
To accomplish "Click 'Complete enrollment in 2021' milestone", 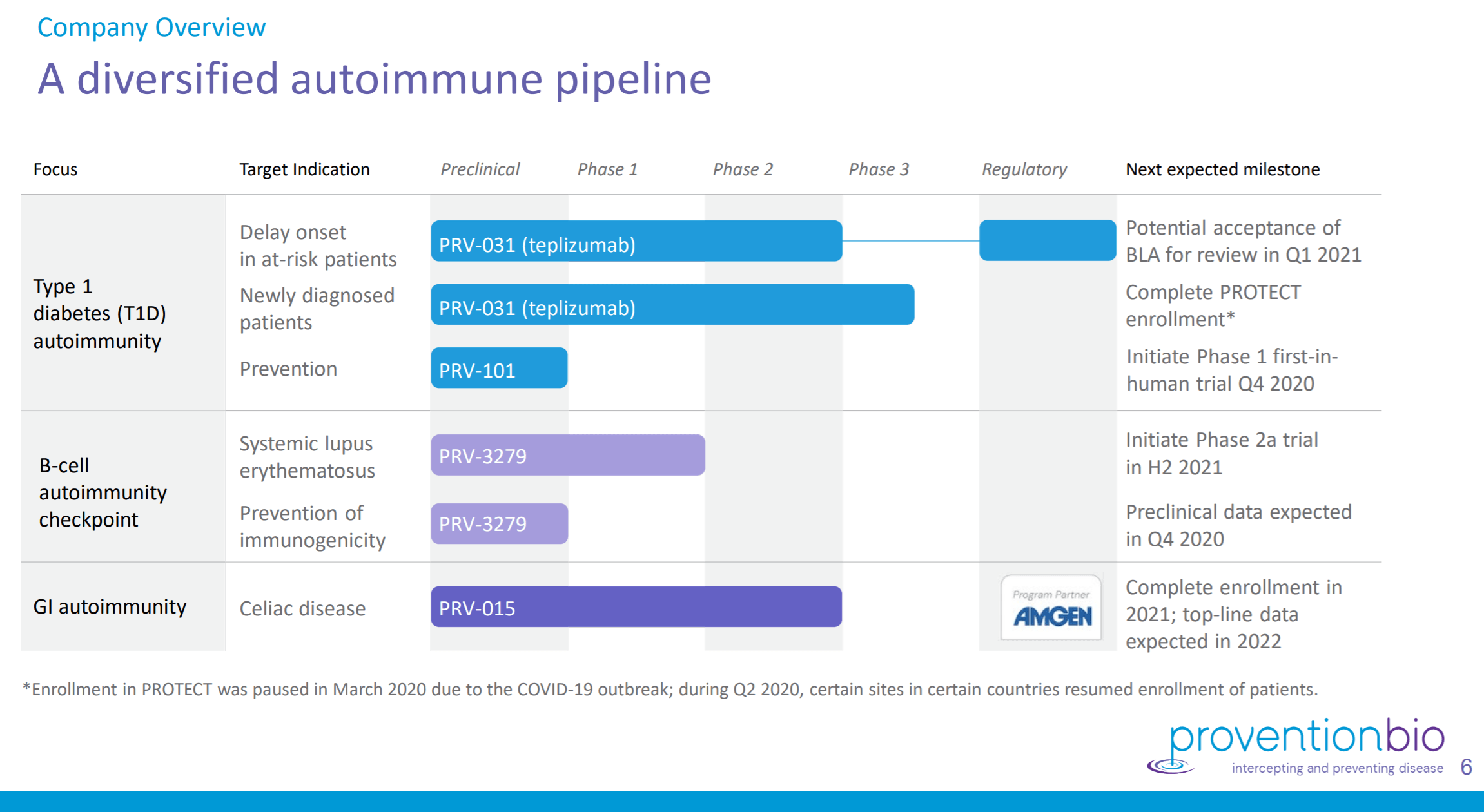I will click(1234, 614).
